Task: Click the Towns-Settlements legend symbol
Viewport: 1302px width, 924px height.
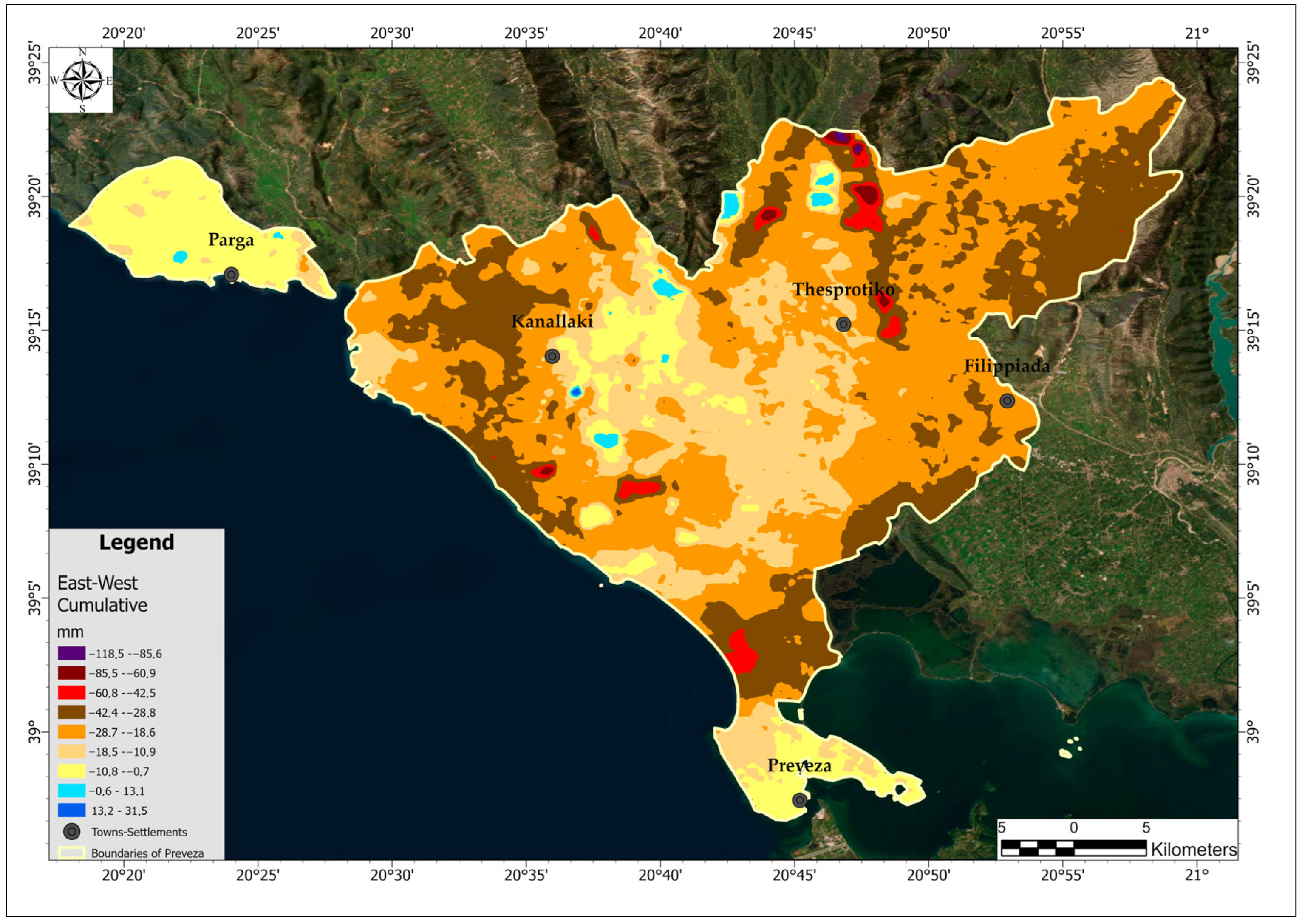Action: (72, 832)
